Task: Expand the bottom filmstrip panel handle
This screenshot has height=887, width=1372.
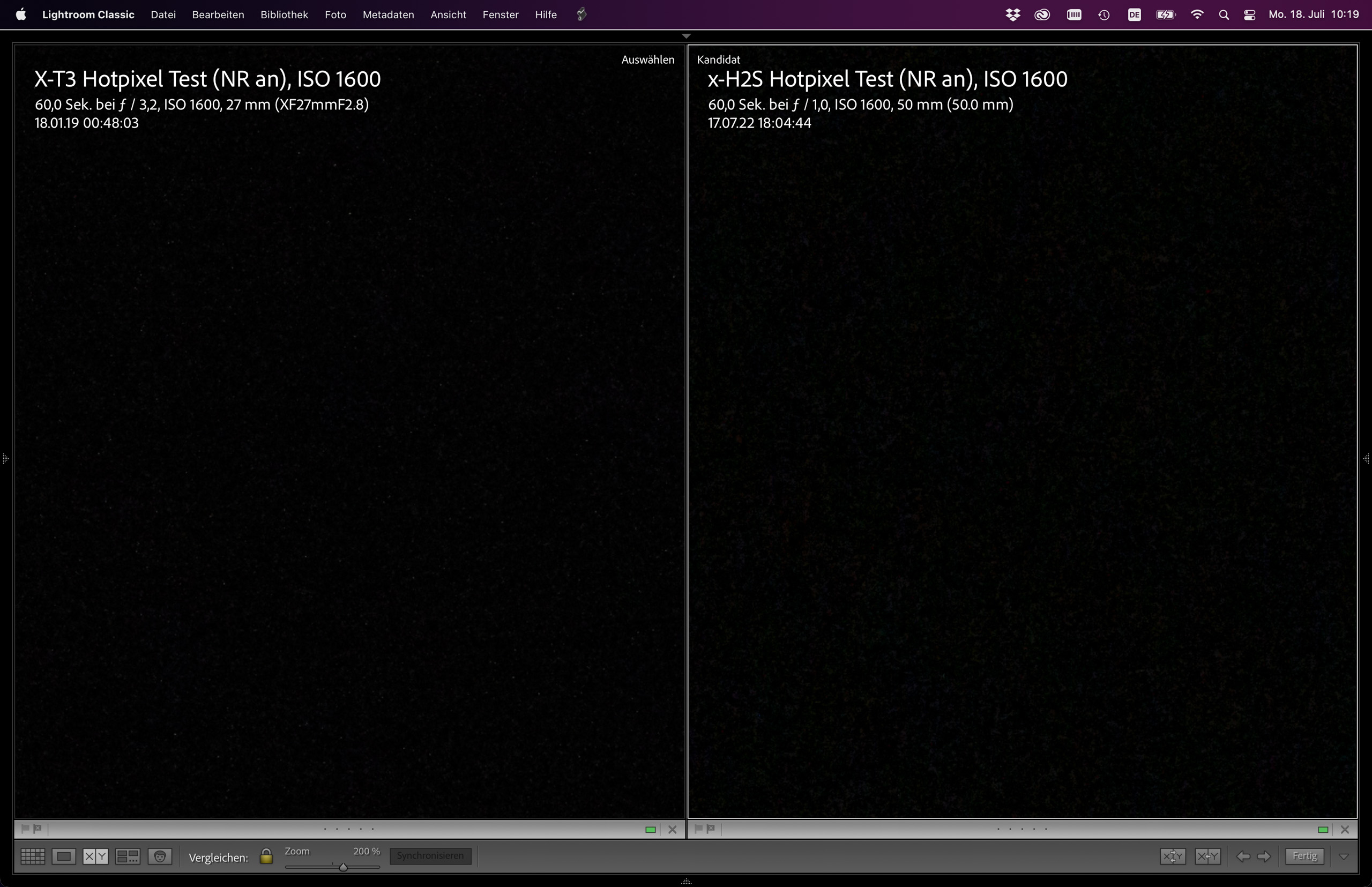Action: tap(686, 881)
